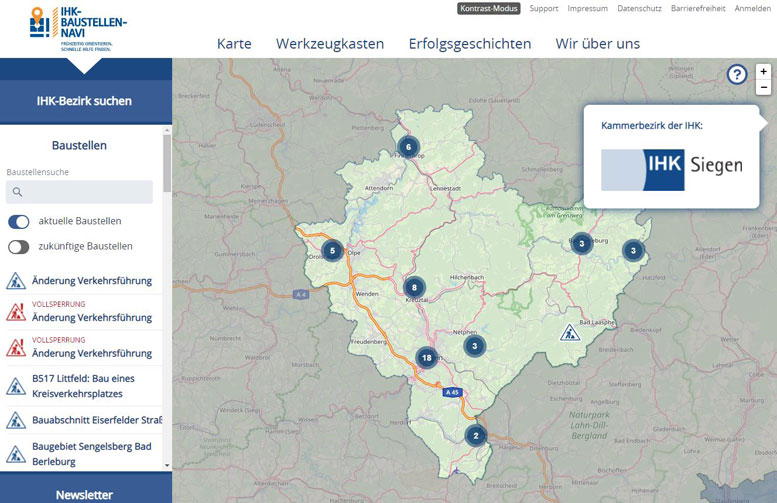Toggle the Kontrast-Modus button

click(x=489, y=8)
